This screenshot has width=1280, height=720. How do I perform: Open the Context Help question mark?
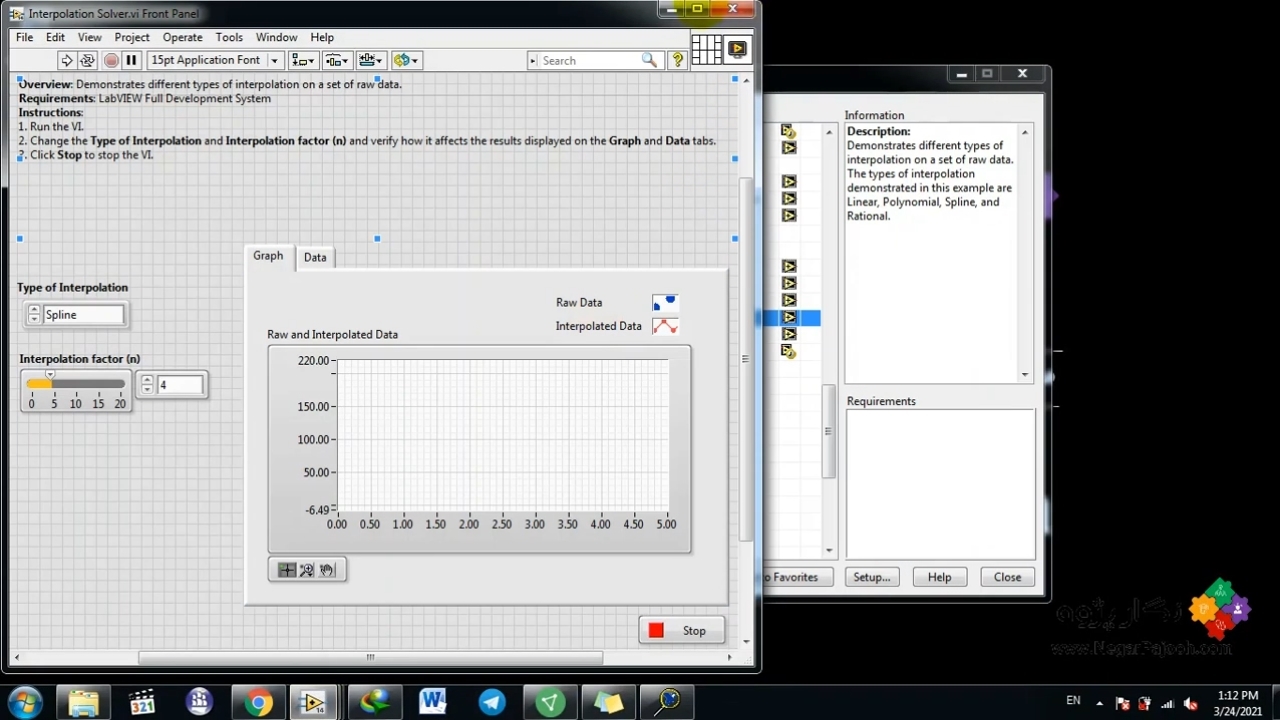(x=677, y=60)
